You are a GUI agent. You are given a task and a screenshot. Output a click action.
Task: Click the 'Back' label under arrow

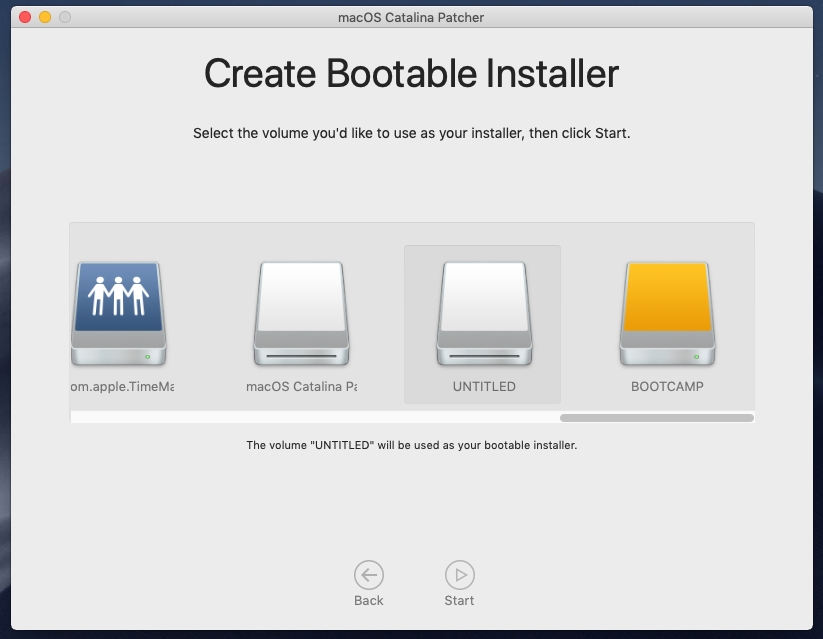tap(368, 601)
